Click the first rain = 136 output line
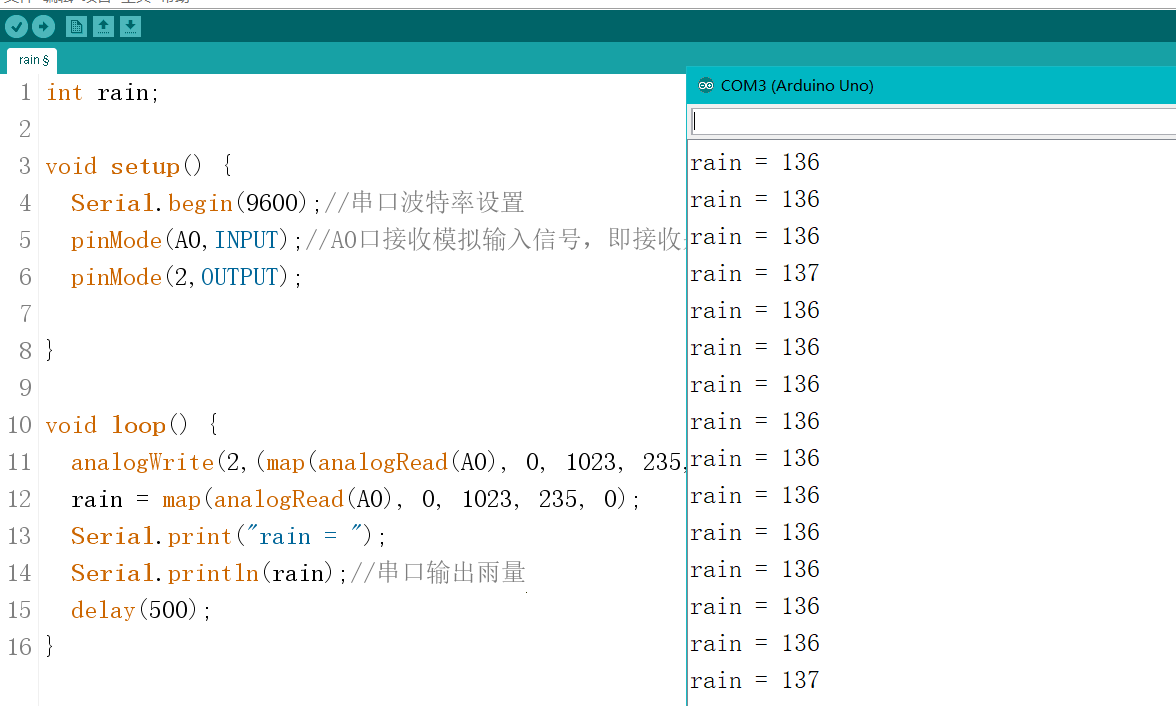The width and height of the screenshot is (1176, 706). pos(755,162)
